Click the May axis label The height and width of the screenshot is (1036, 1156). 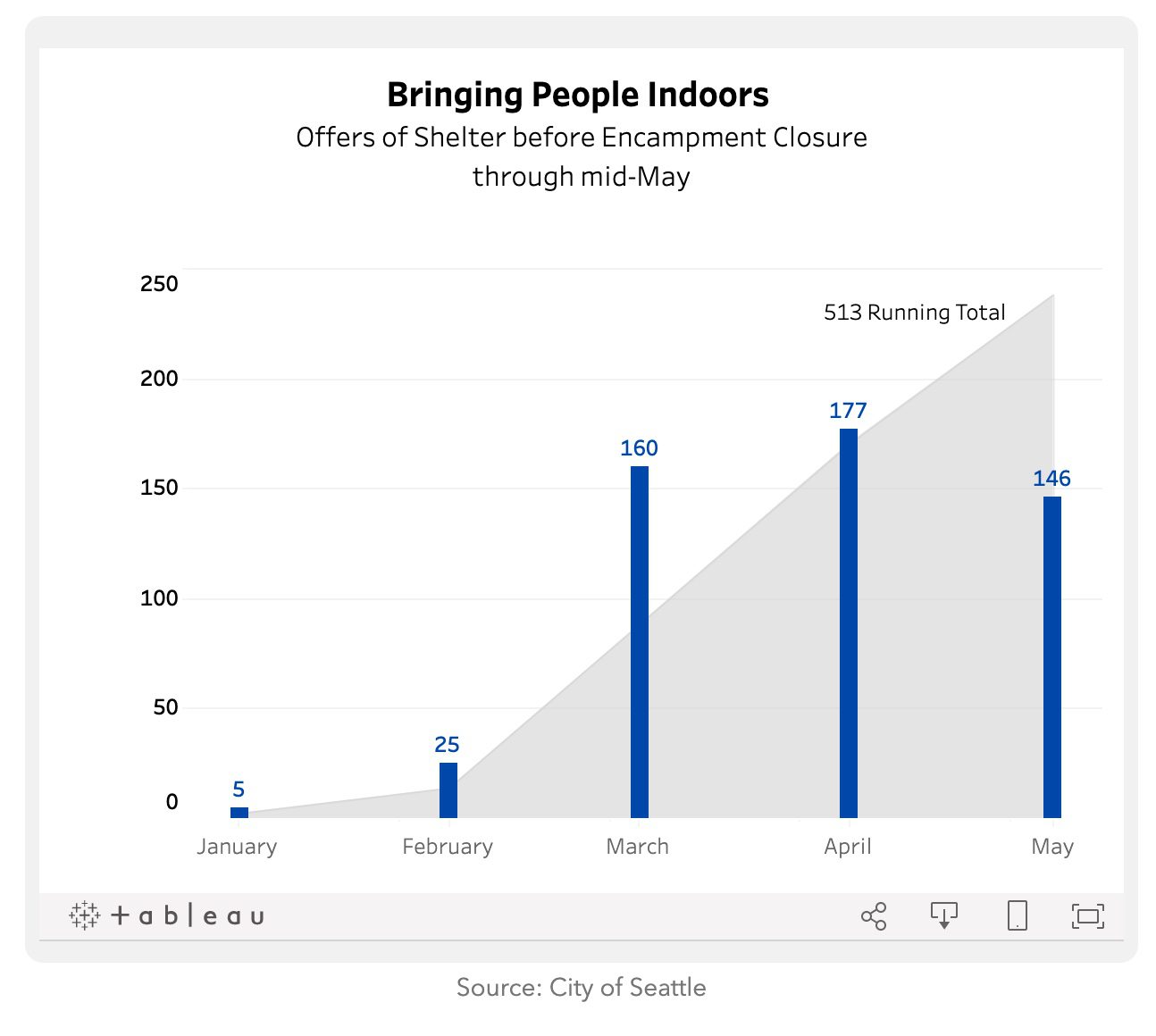[x=1051, y=847]
